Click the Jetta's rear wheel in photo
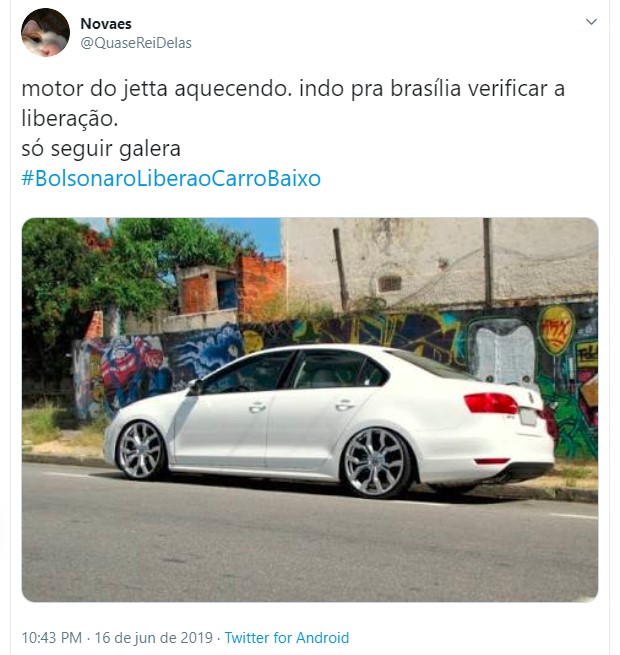 [x=376, y=462]
